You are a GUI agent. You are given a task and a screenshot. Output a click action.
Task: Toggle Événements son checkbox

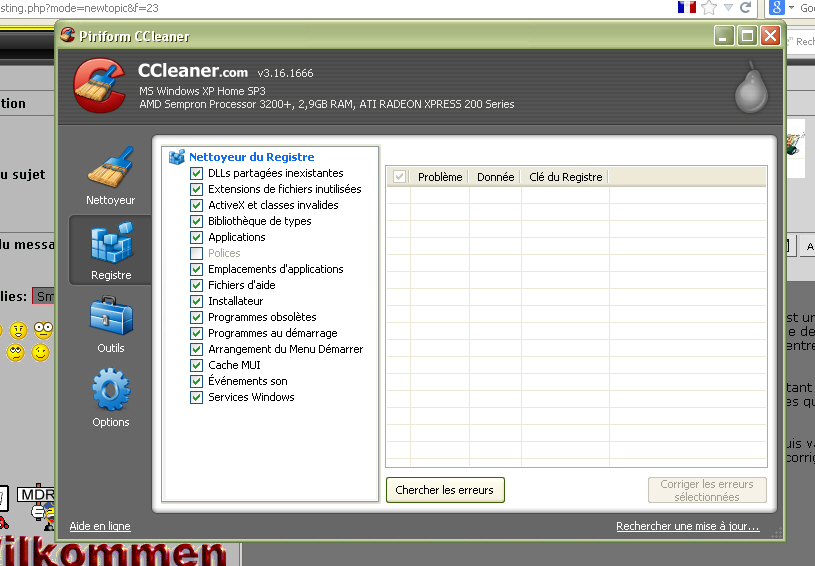tap(196, 381)
